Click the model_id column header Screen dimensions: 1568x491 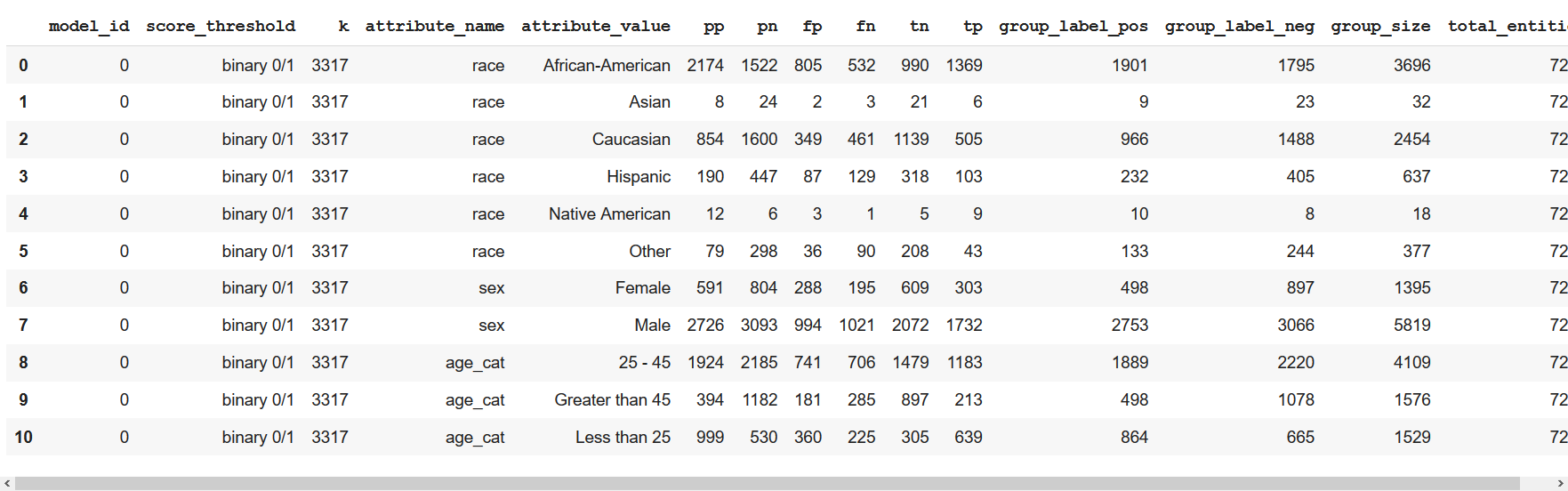(x=89, y=27)
